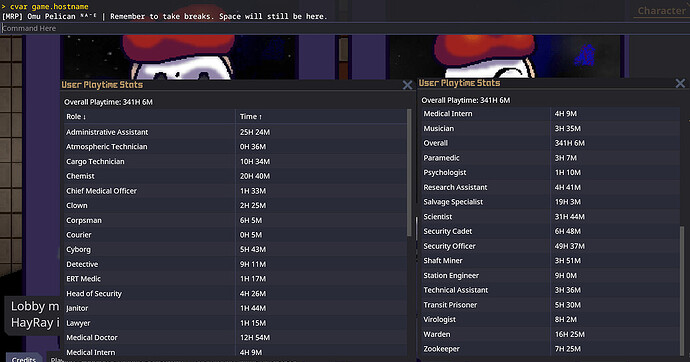
Task: Select the Warden playtime row
Action: (550, 334)
